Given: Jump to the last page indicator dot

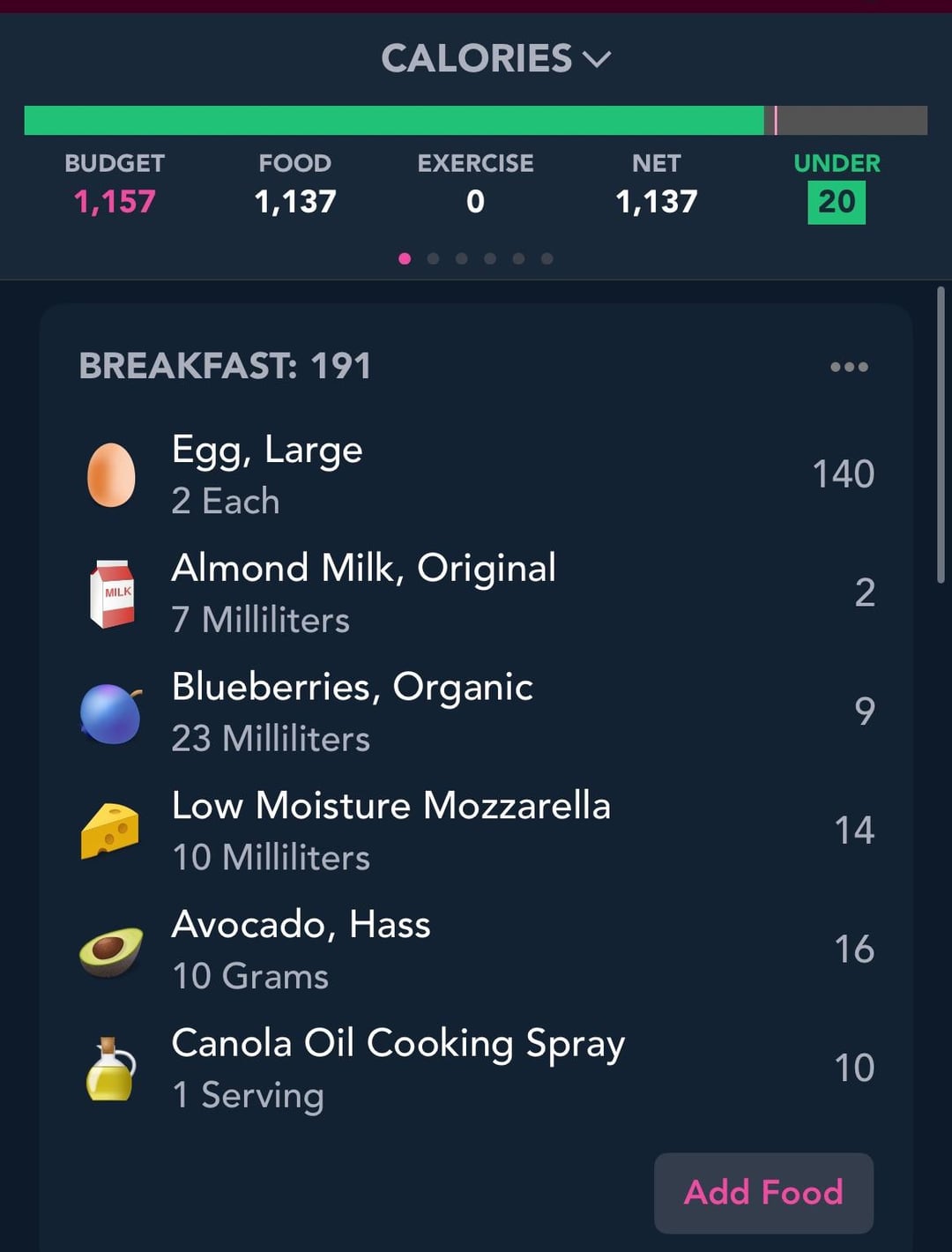Looking at the screenshot, I should coord(547,258).
